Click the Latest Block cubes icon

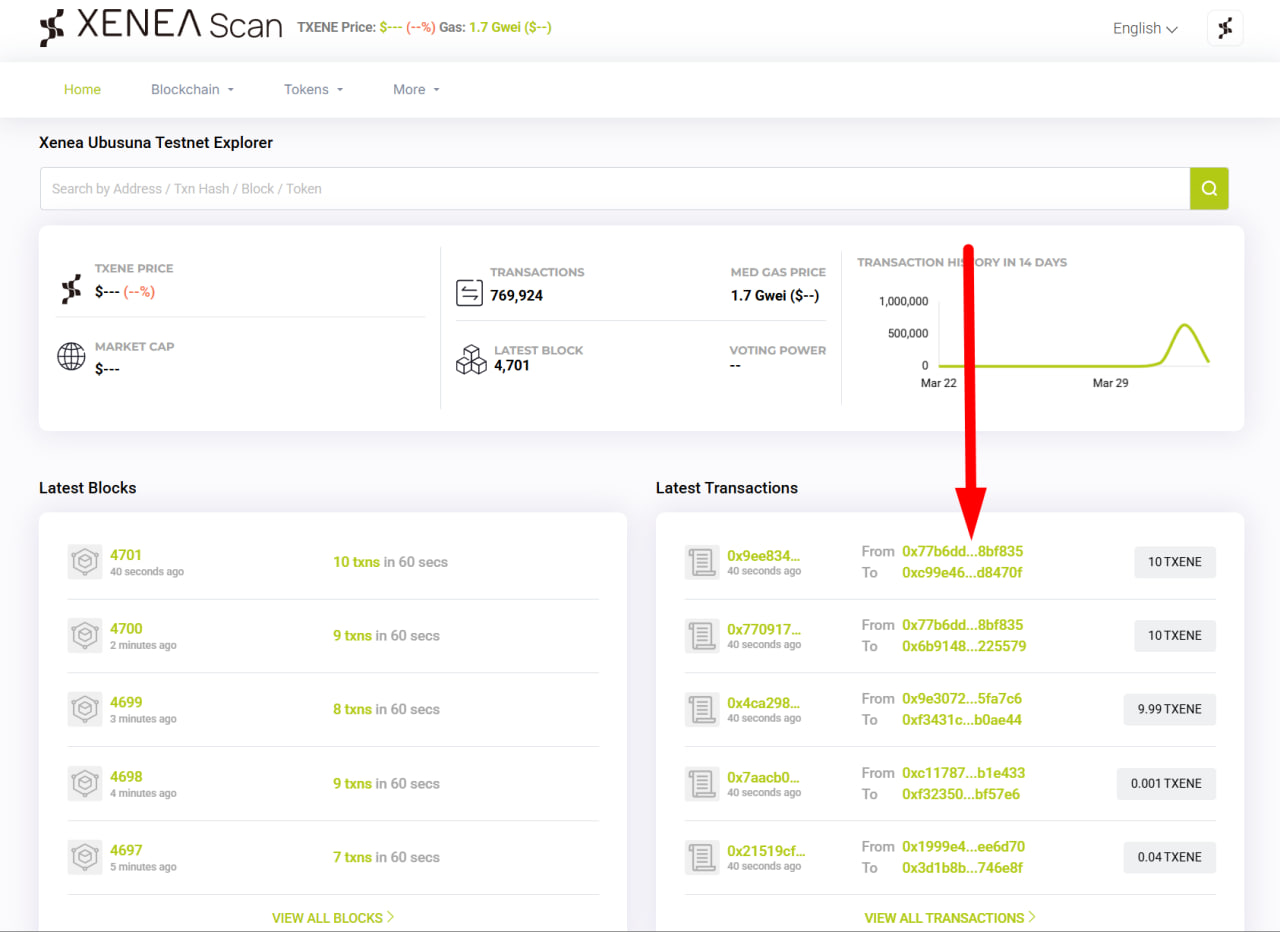coord(471,359)
